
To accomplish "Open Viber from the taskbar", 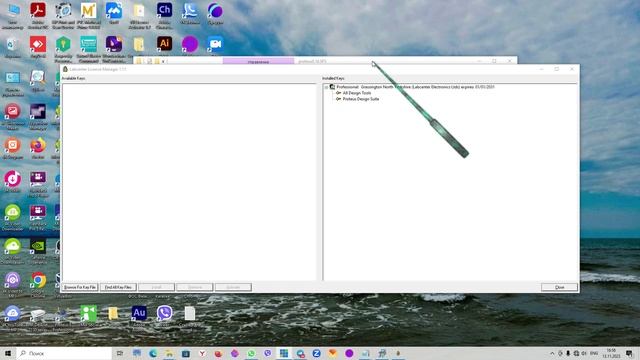I will click(x=267, y=353).
